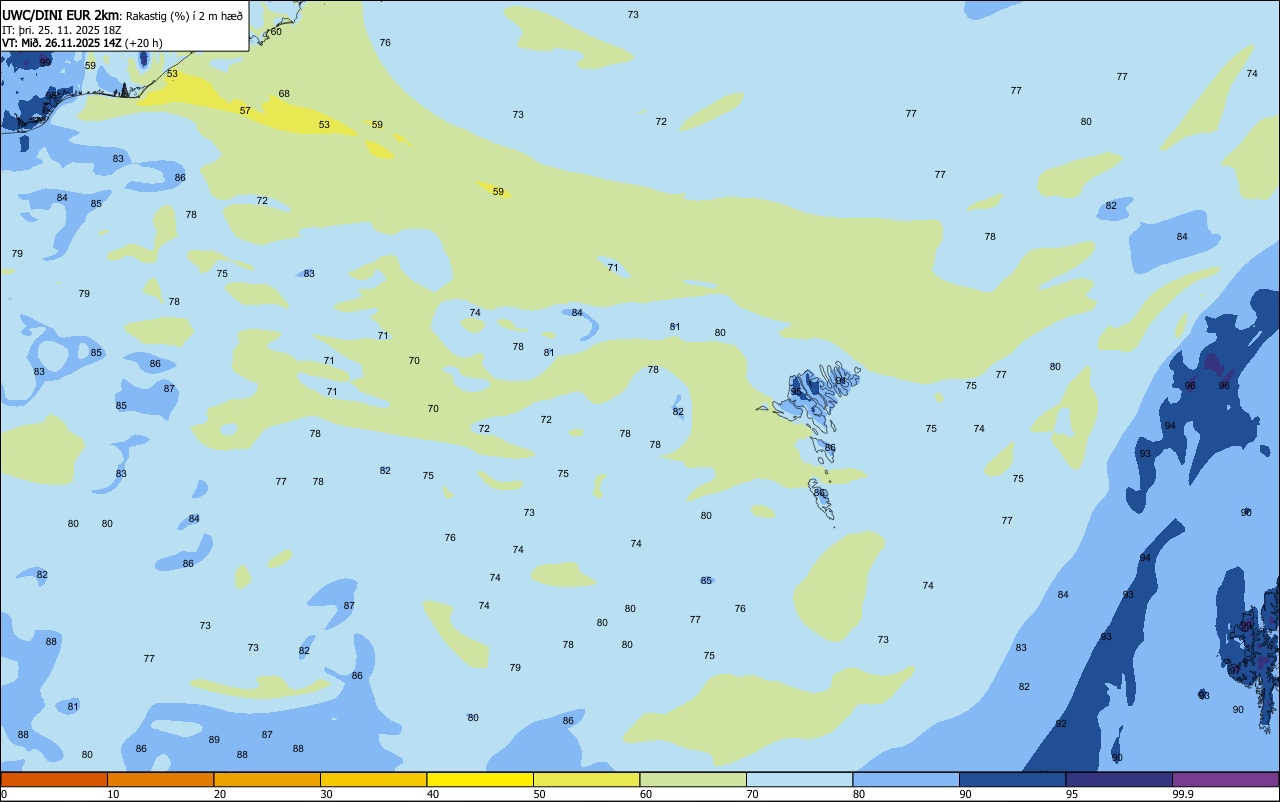Click the 'VT: Mið. 26.11.2025 14Z (+20 h)' line
The height and width of the screenshot is (802, 1280).
[x=82, y=43]
